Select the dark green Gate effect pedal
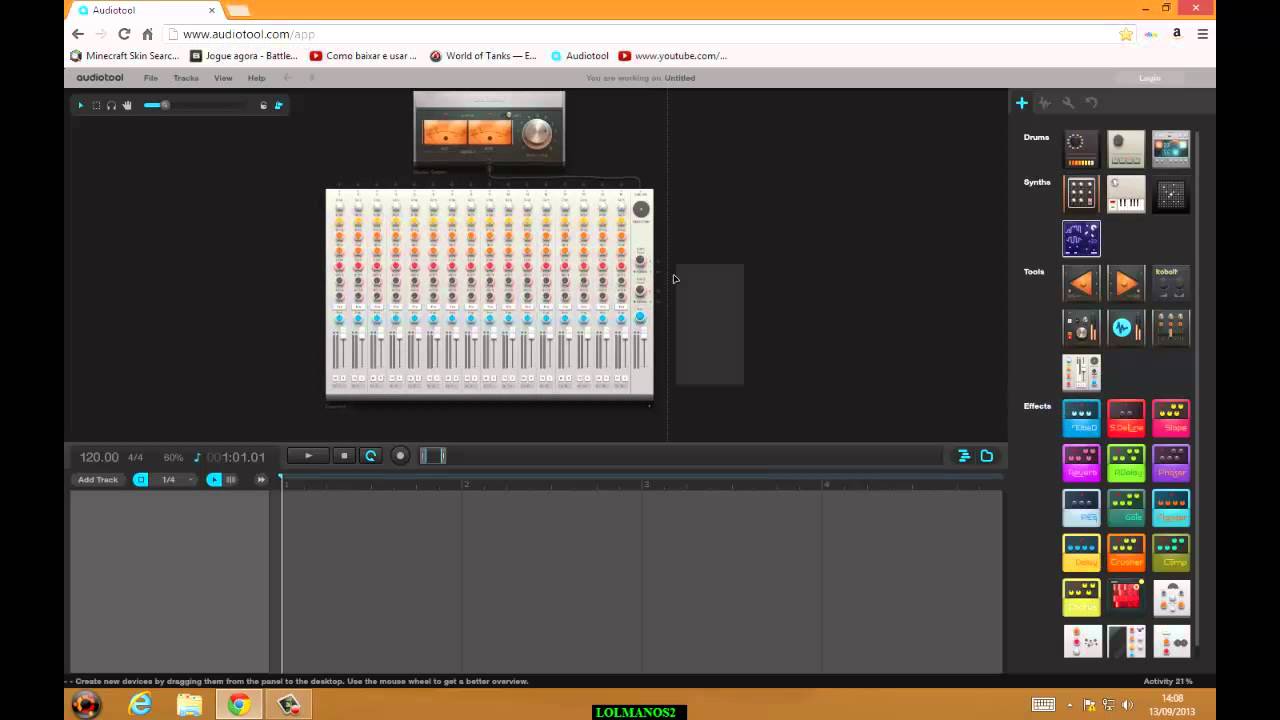Screen dimensions: 1280x720 [x=1126, y=508]
